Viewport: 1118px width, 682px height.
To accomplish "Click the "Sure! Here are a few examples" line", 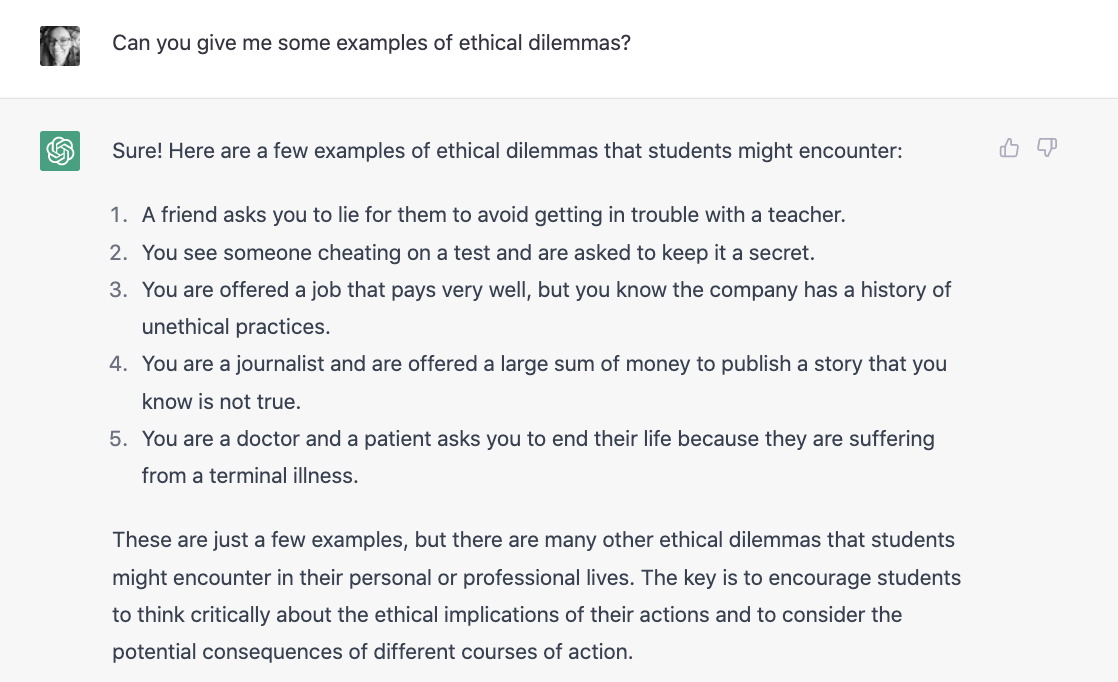I will [x=507, y=152].
